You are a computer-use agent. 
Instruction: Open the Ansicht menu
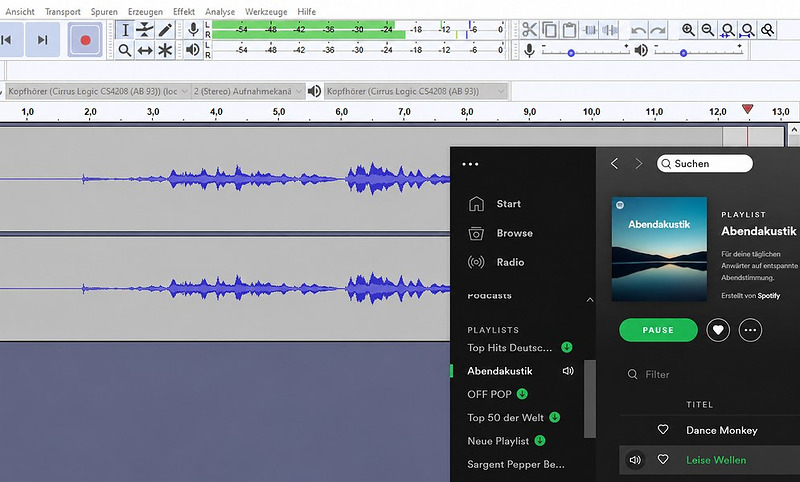coord(20,11)
